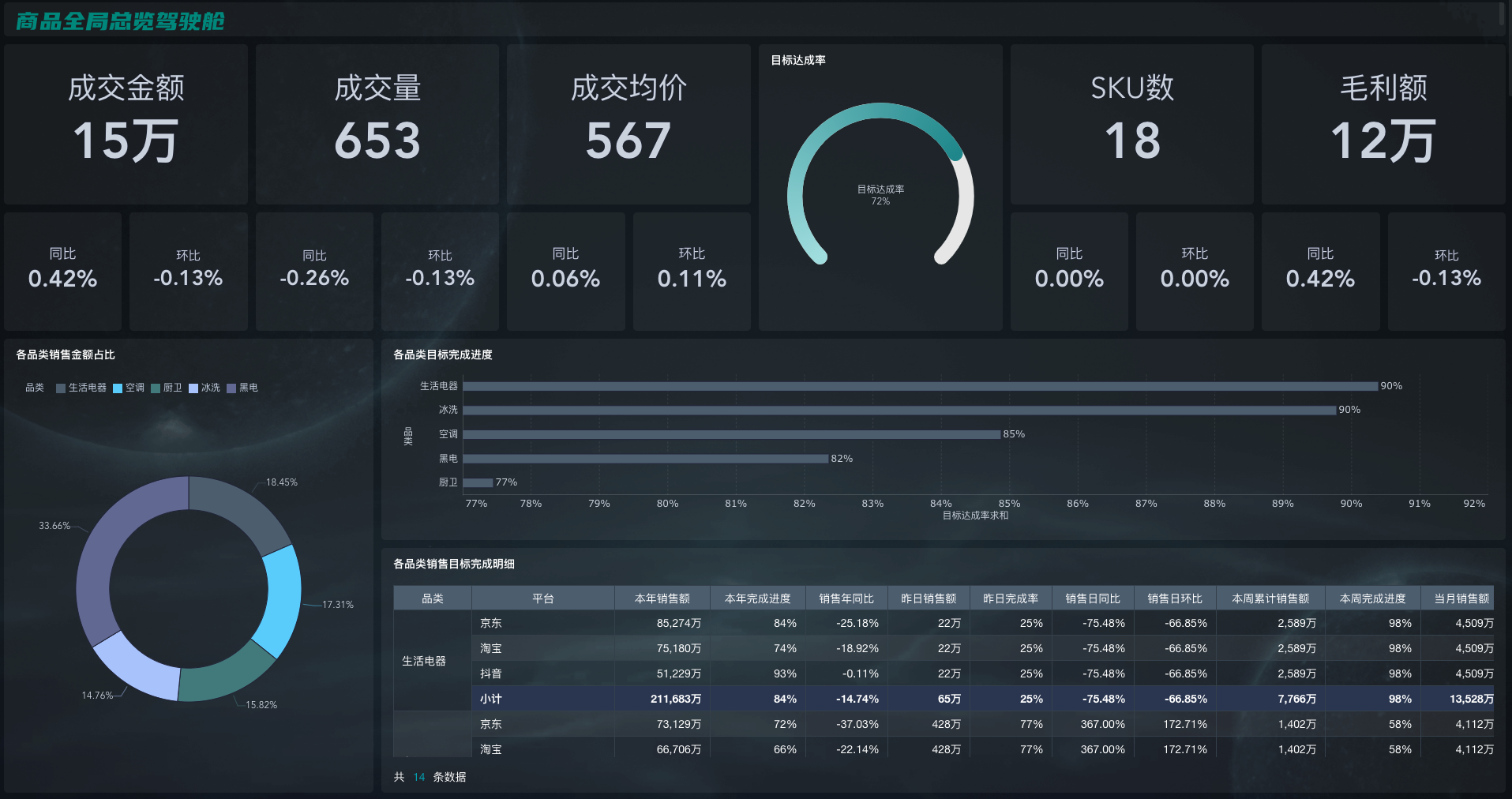Click the 黑电 legend swatch
This screenshot has height=799, width=1512.
coord(231,388)
